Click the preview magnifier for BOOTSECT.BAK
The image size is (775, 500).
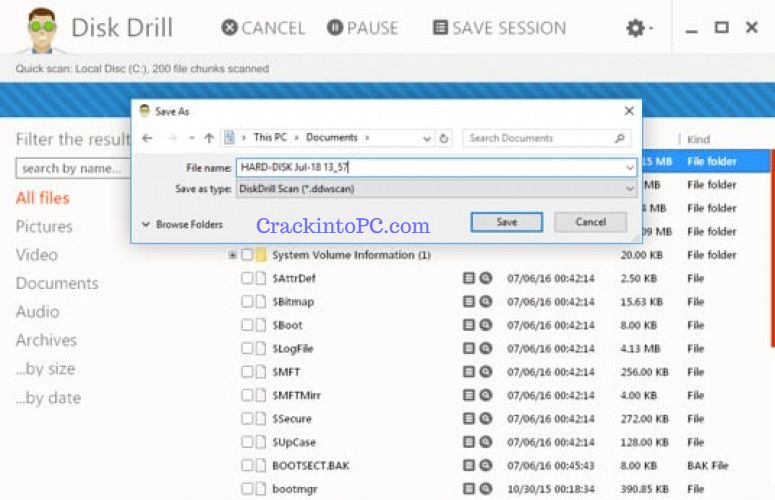tap(486, 465)
